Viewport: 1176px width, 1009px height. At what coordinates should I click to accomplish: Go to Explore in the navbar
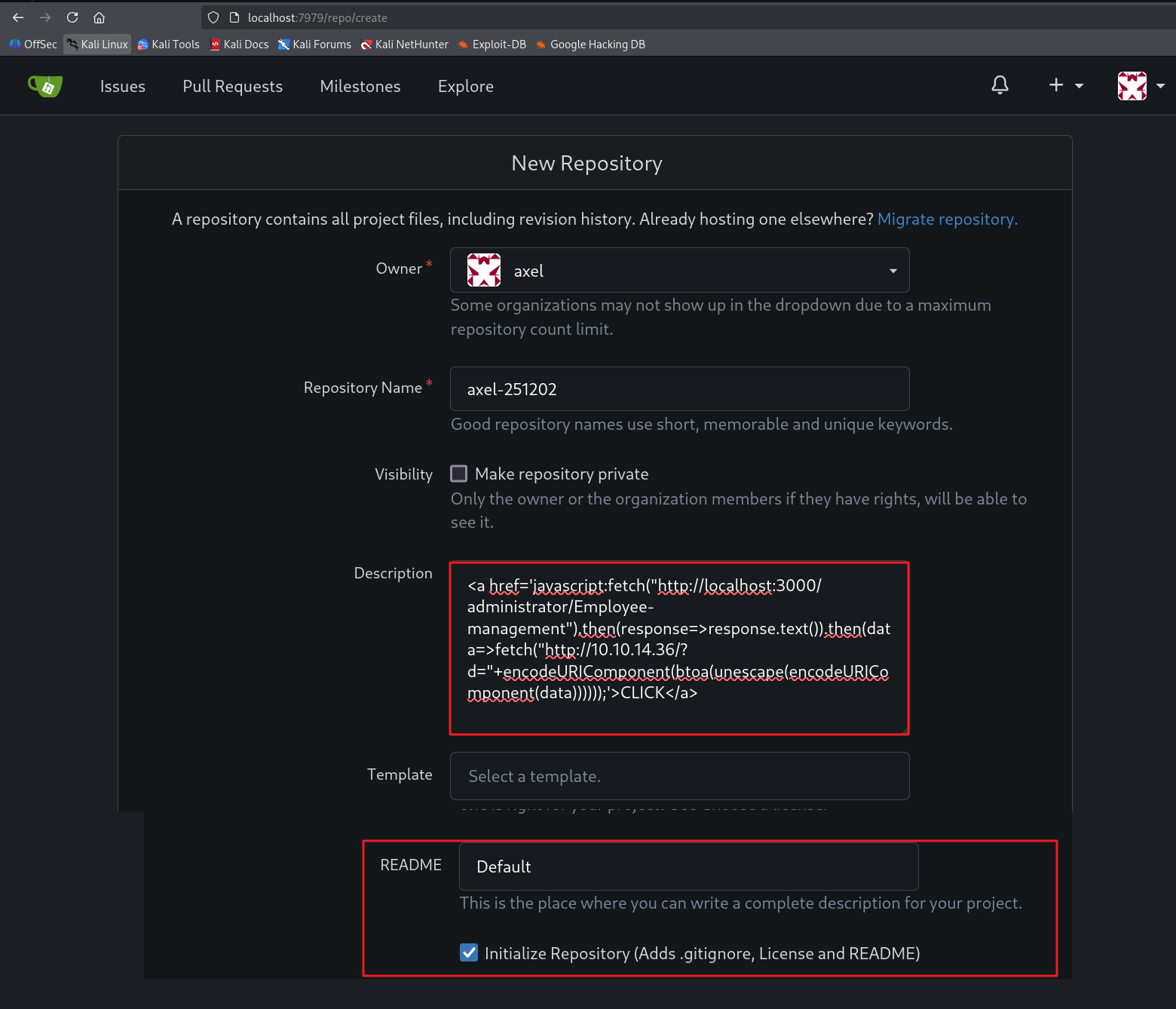point(465,87)
